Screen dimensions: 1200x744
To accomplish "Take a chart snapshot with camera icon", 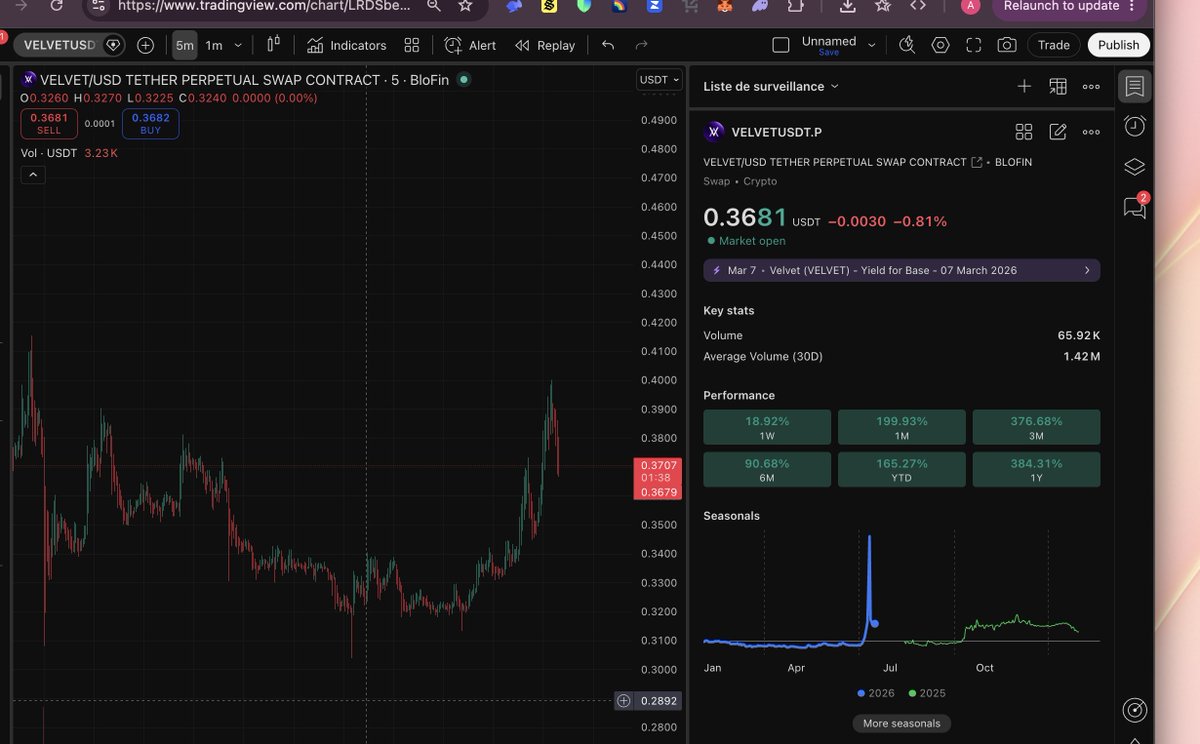I will pos(1007,45).
